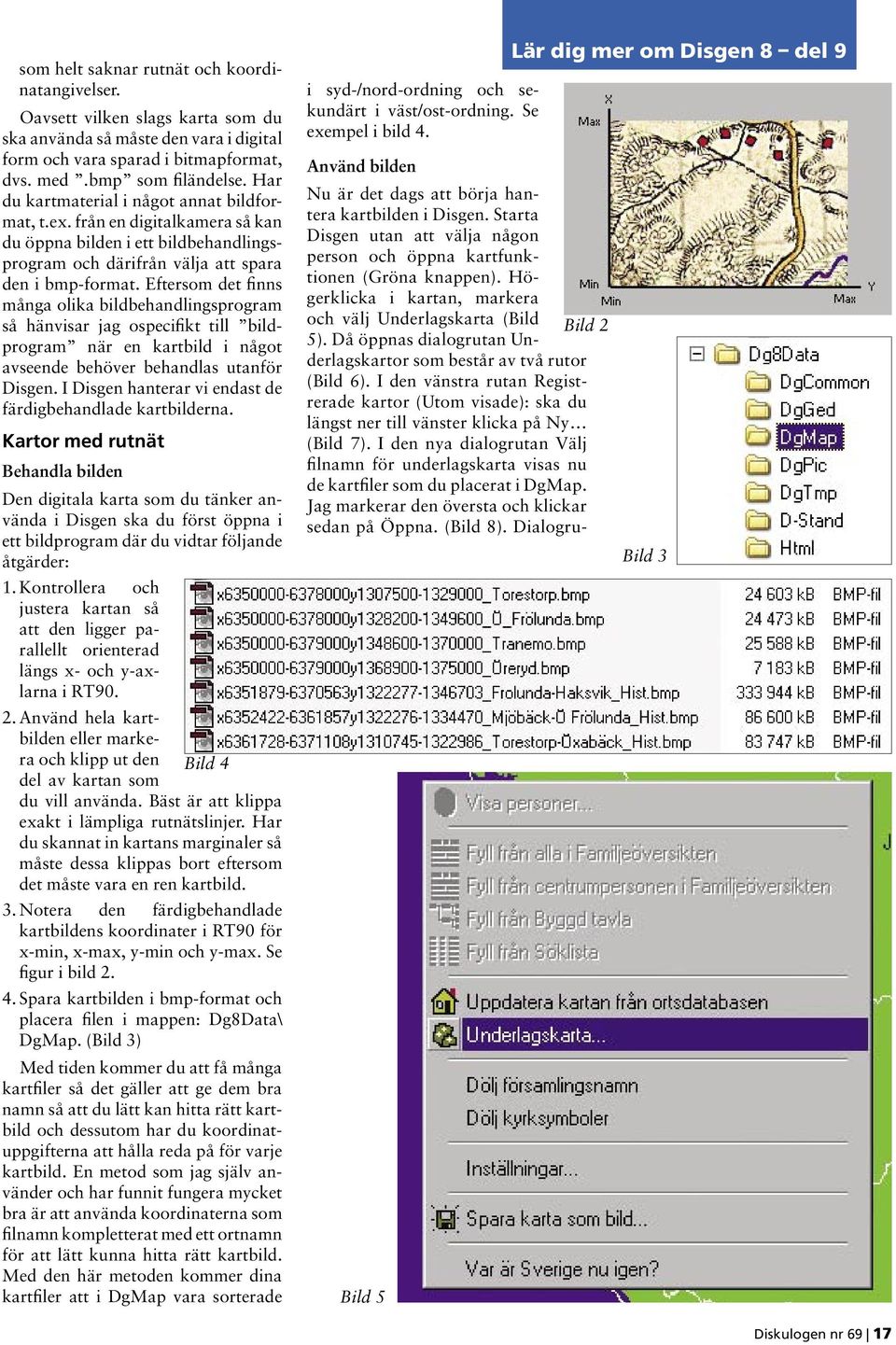The image size is (896, 1345).
Task: Click the size cell '86 600 kB'
Action: pos(779,718)
